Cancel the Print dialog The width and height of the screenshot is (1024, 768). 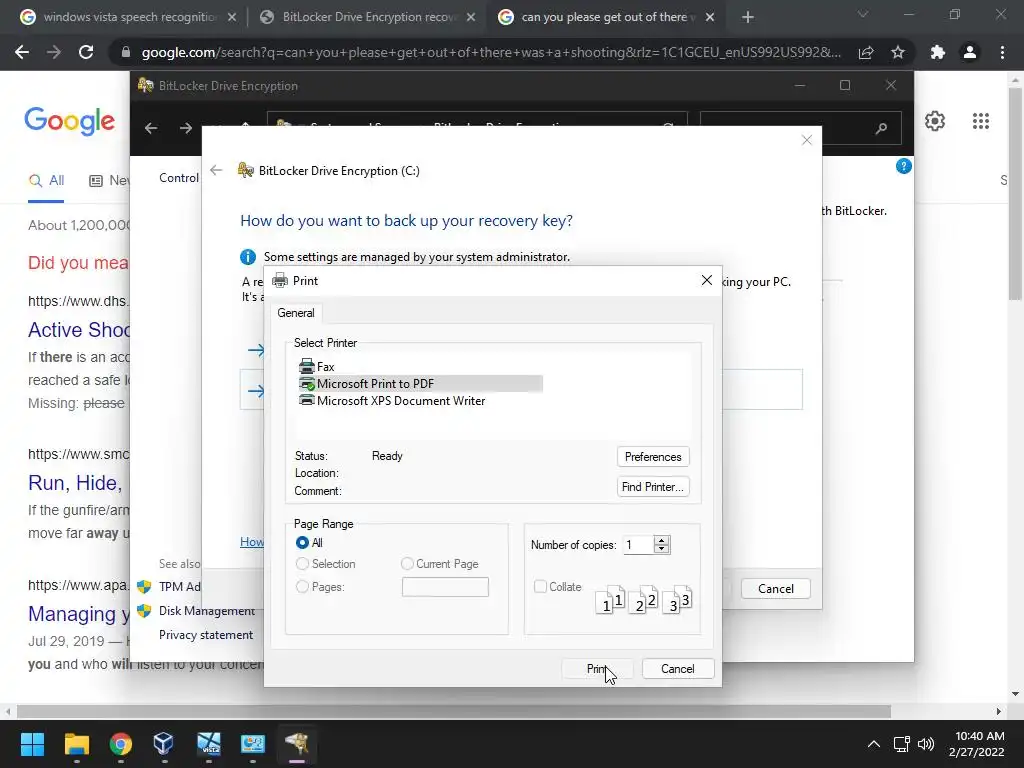pyautogui.click(x=677, y=669)
